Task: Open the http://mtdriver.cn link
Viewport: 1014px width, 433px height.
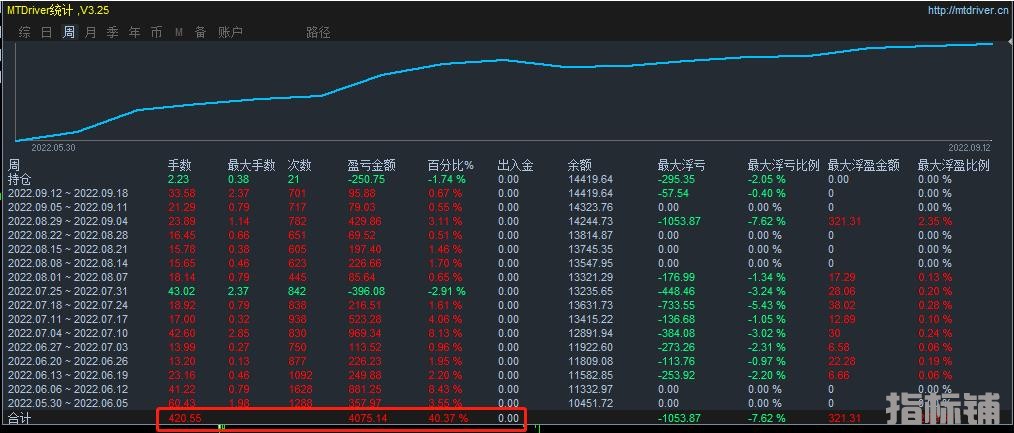Action: click(x=968, y=10)
